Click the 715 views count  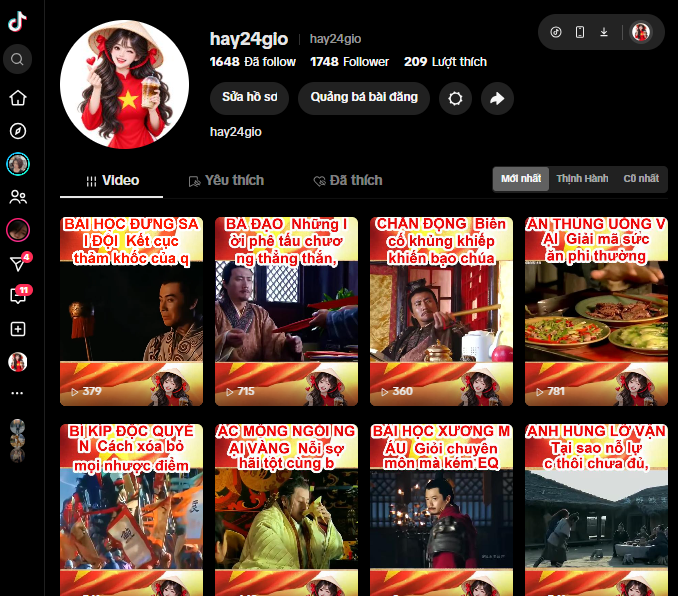tap(241, 391)
